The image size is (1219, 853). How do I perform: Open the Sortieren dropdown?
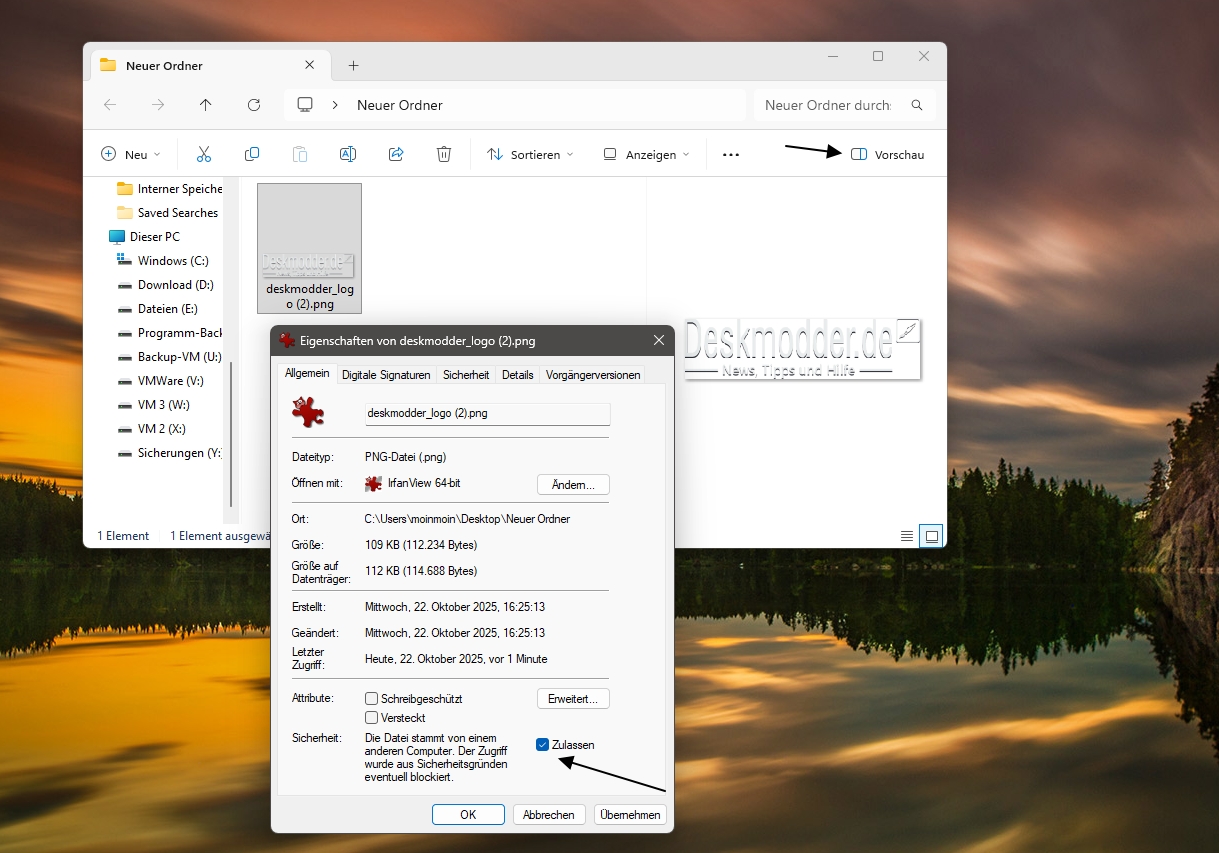[530, 155]
